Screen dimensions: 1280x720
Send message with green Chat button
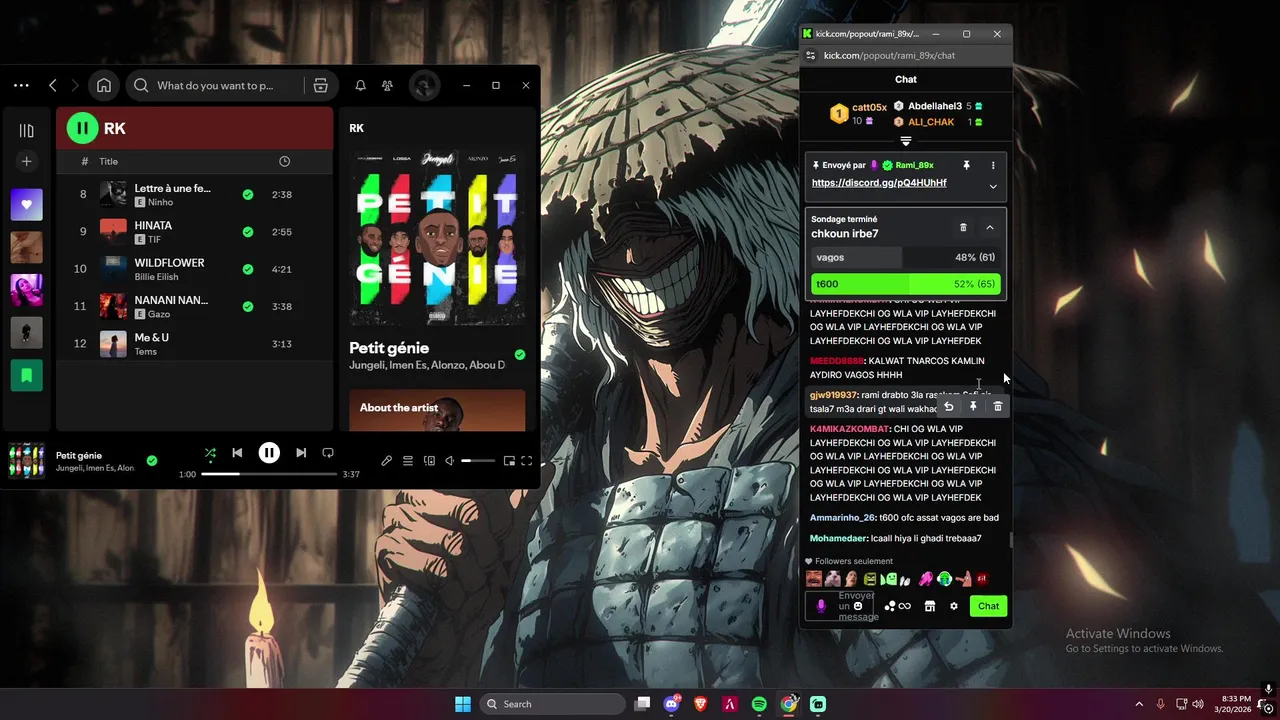coord(988,606)
